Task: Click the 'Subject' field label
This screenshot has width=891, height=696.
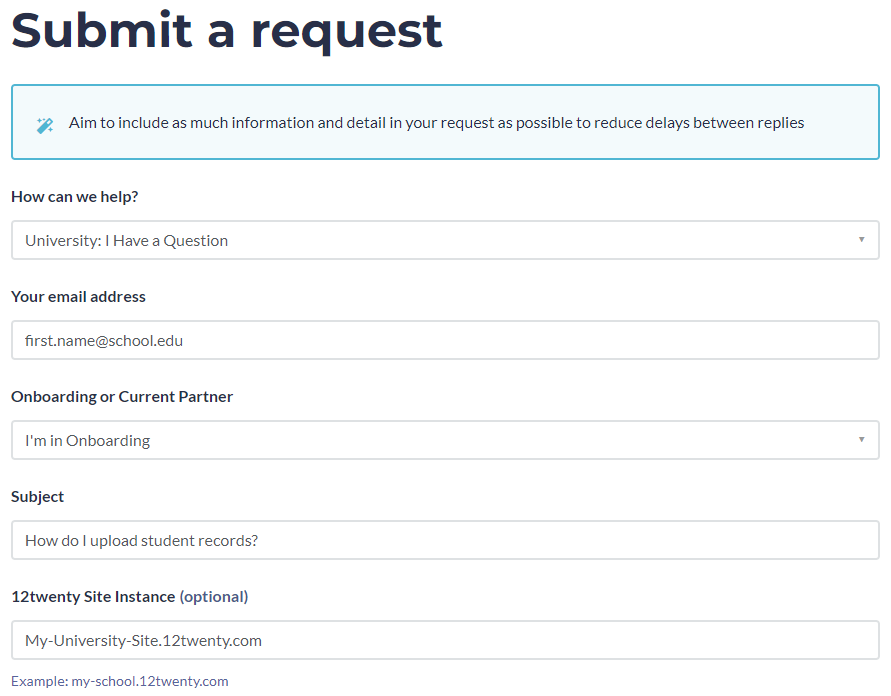Action: point(37,497)
